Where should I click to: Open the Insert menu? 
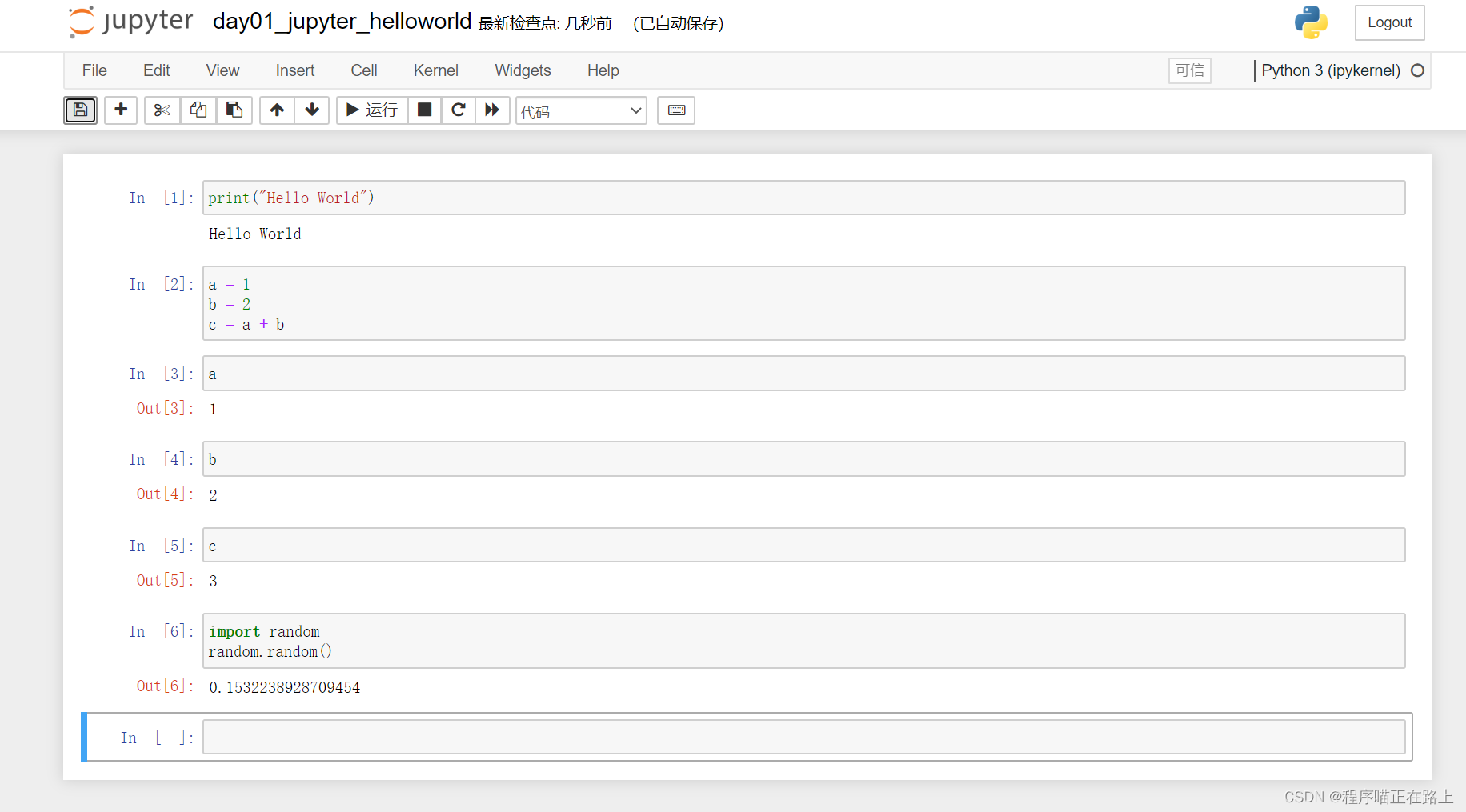pos(295,70)
